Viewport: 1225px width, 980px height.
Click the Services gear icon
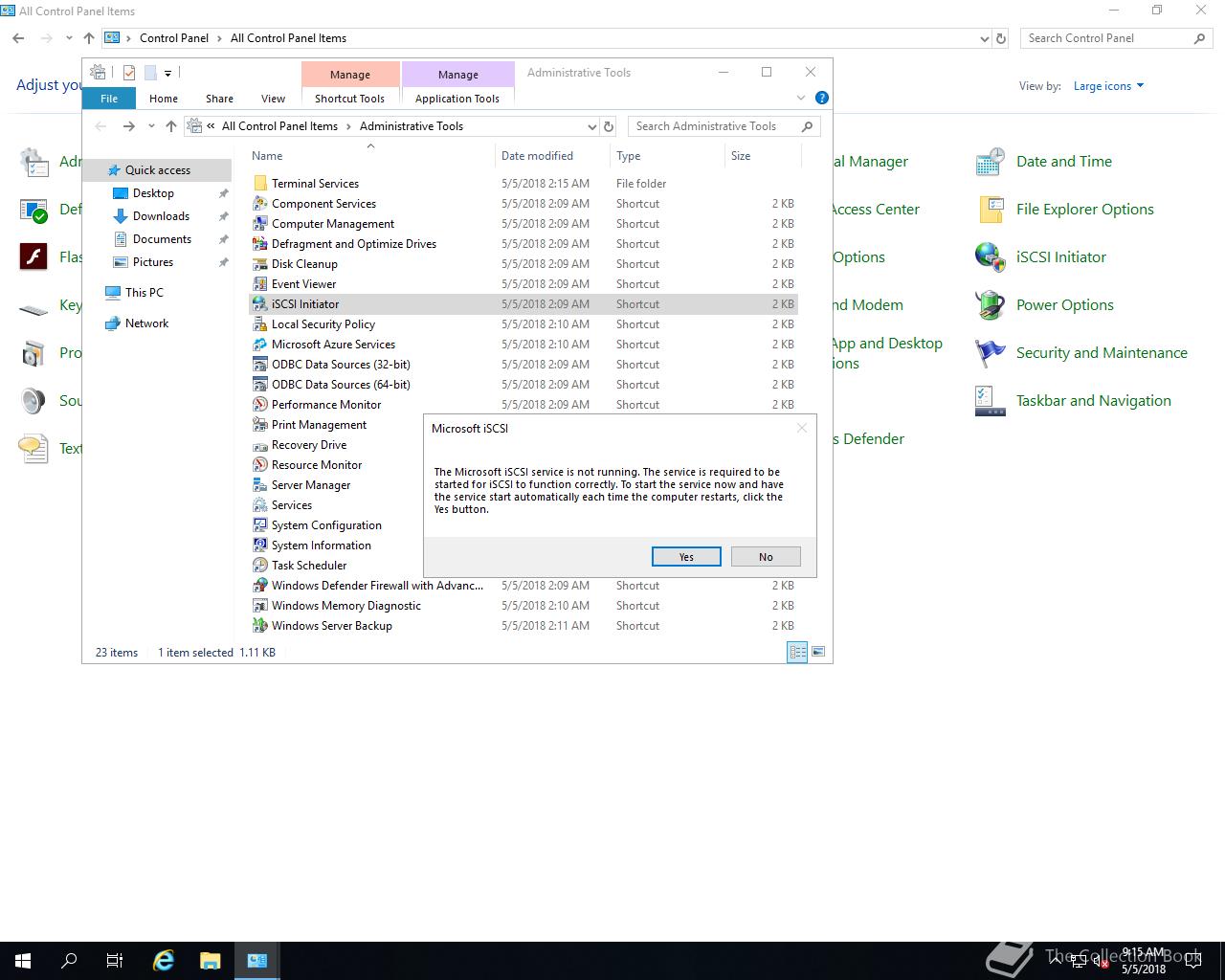259,505
